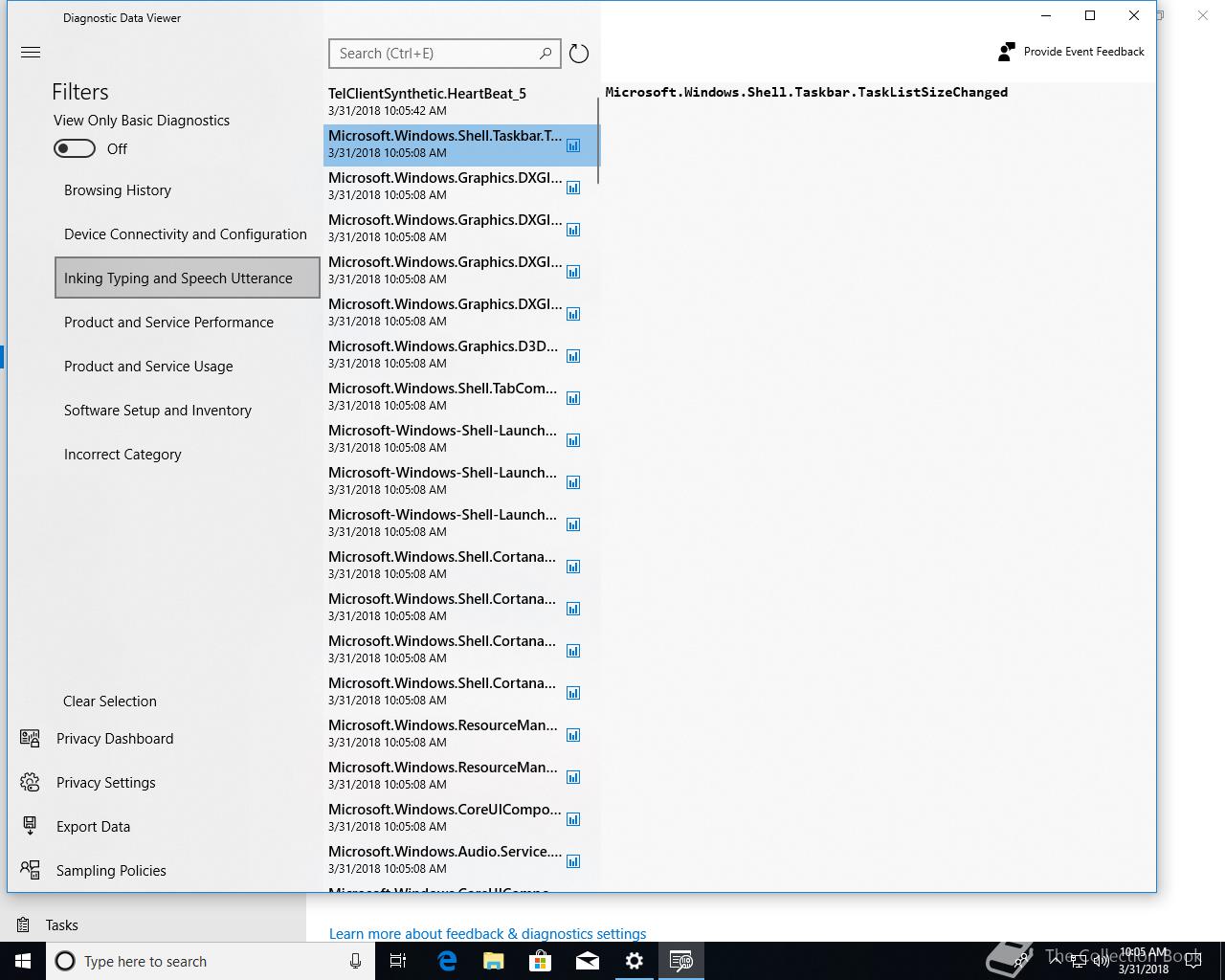This screenshot has height=980, width=1225.
Task: Launch Microsoft Edge from the taskbar
Action: point(447,961)
